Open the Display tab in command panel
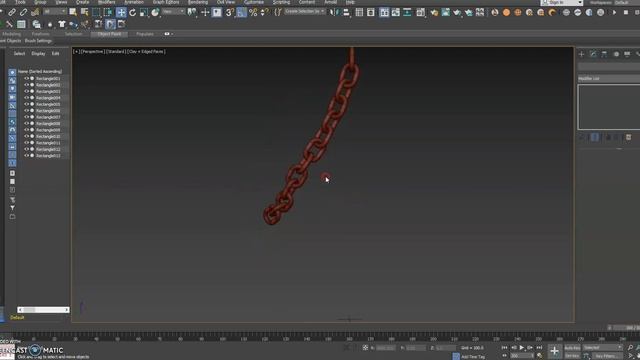The width and height of the screenshot is (640, 360). pyautogui.click(x=627, y=54)
